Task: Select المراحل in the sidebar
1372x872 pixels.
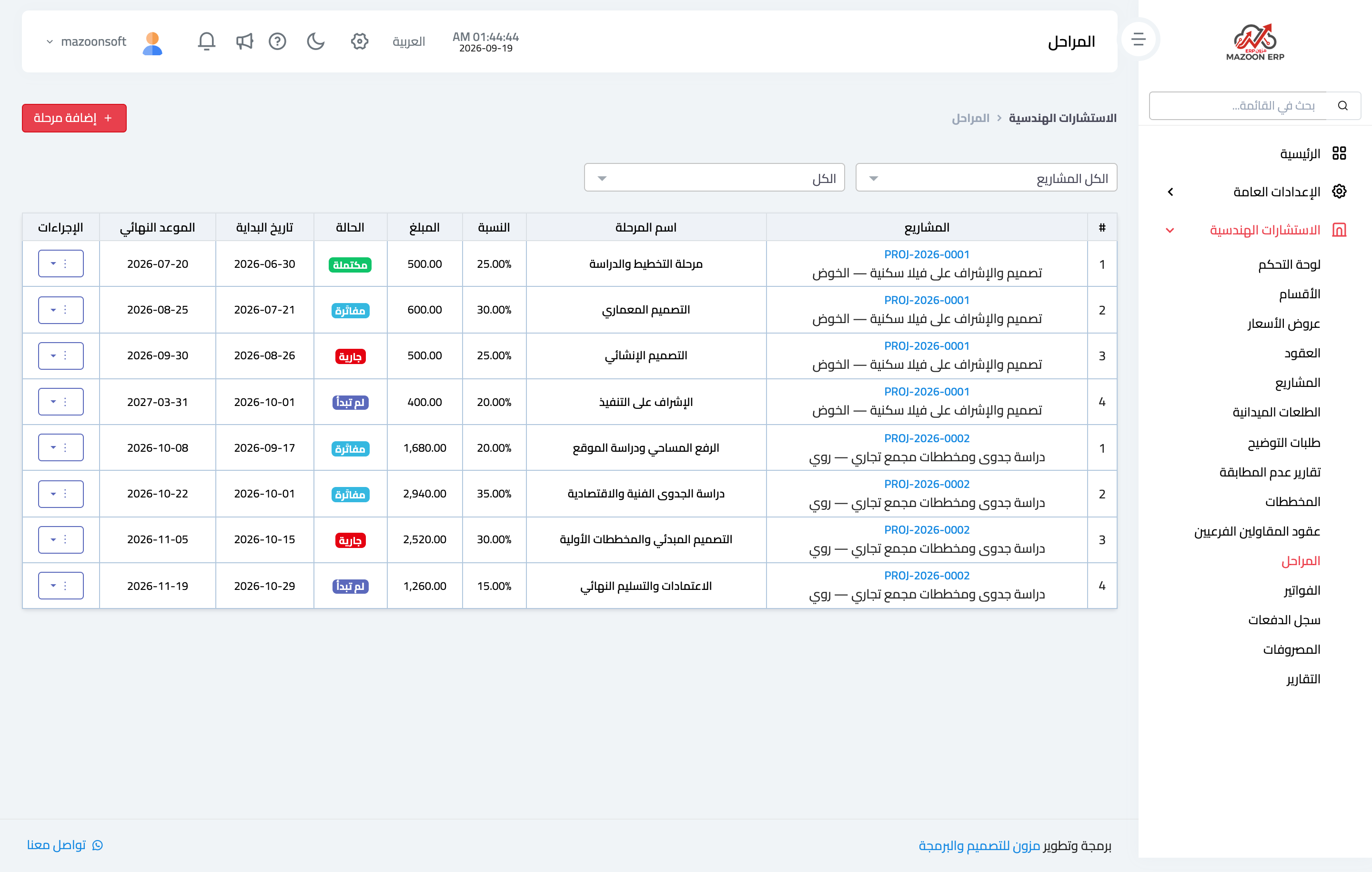Action: coord(1300,561)
